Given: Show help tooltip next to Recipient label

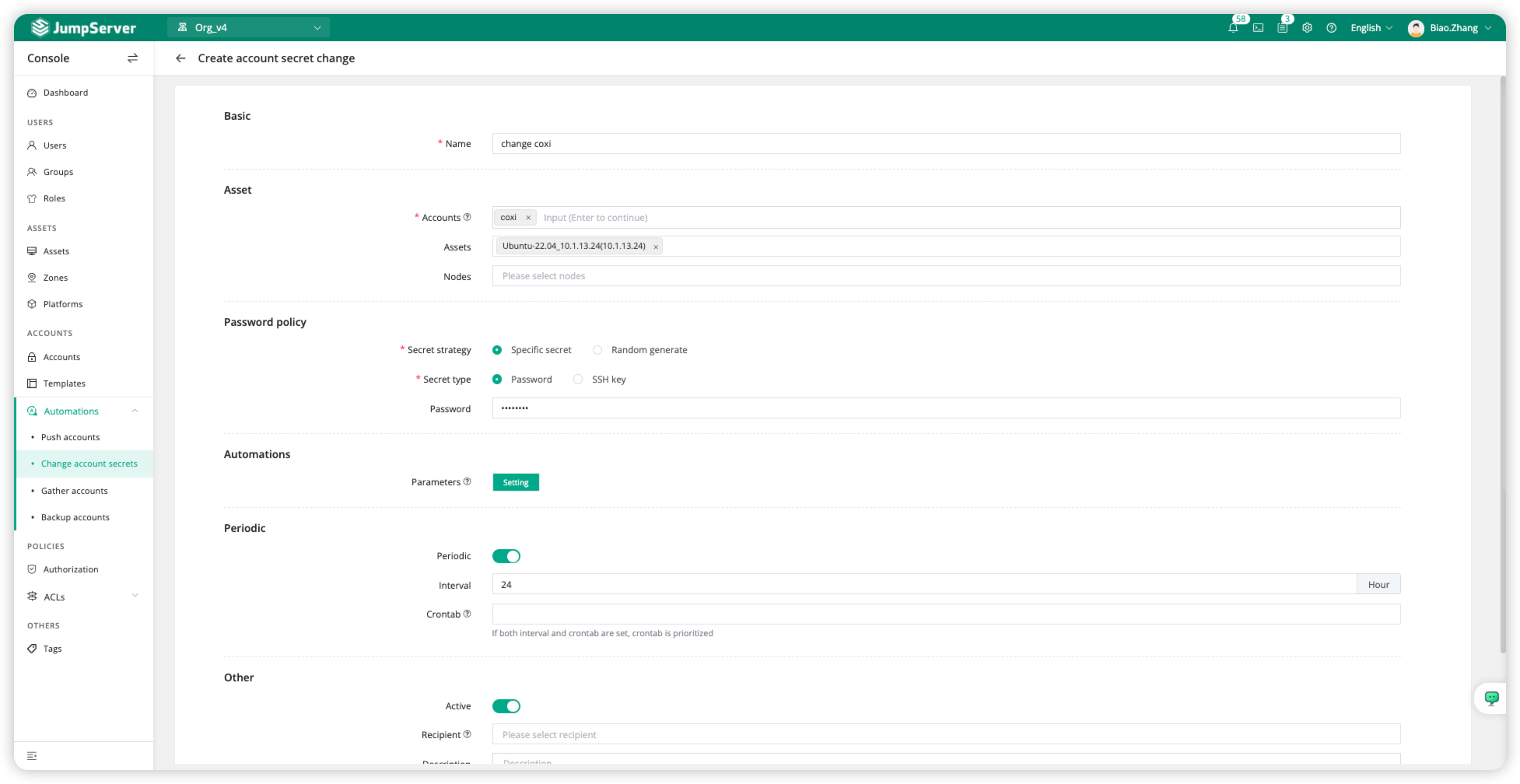Looking at the screenshot, I should [x=467, y=734].
